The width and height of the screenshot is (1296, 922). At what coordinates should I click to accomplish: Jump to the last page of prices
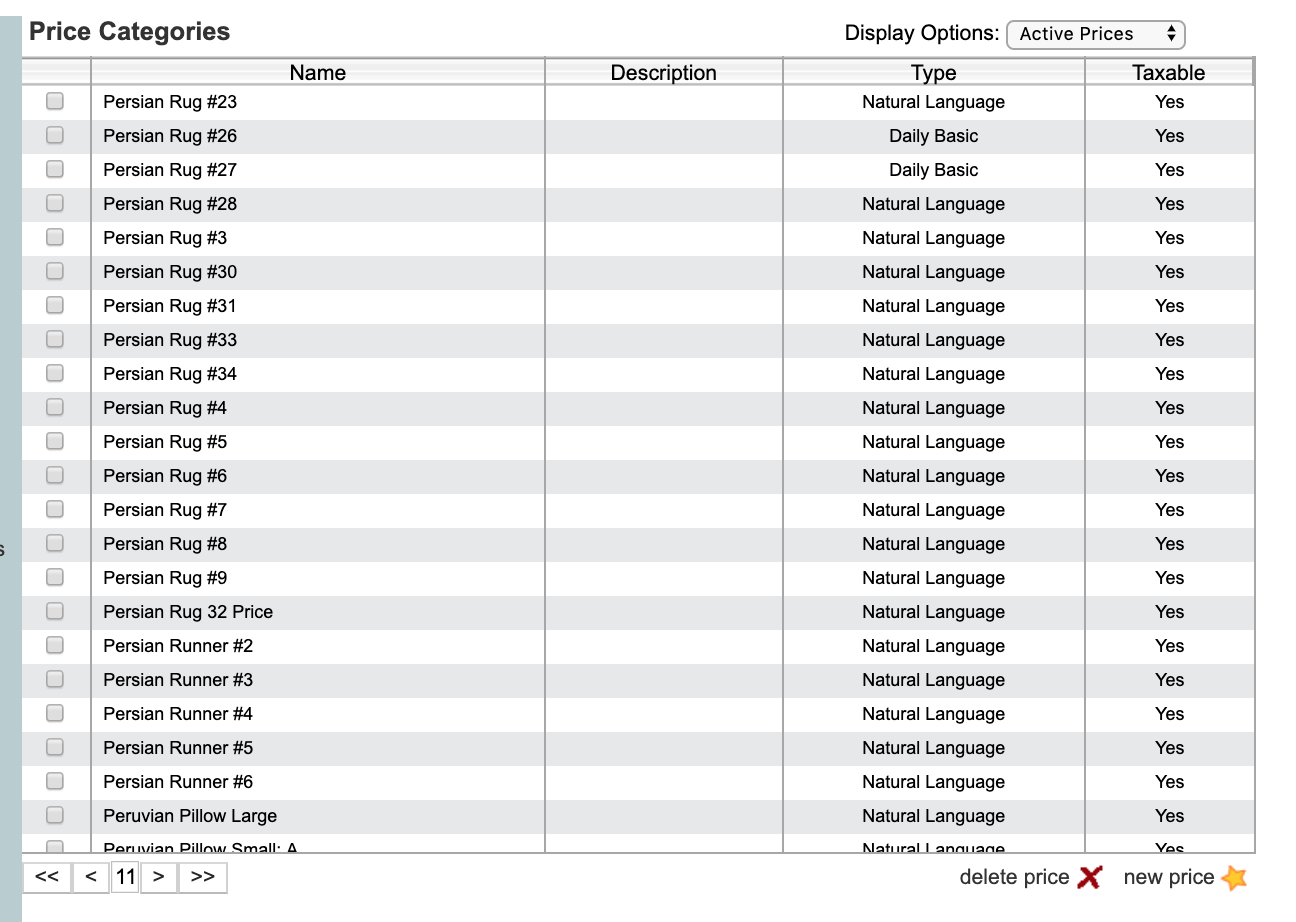[202, 877]
